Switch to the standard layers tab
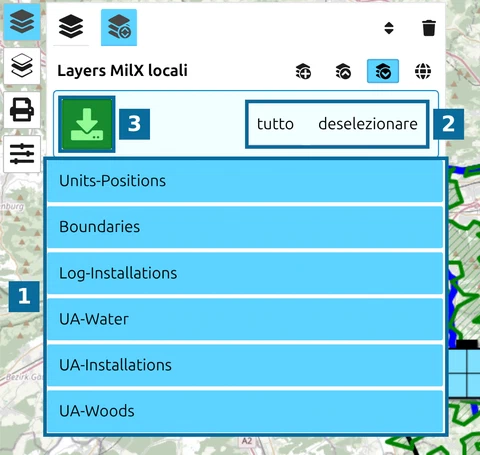Screen dimensions: 480x455 click(x=71, y=27)
